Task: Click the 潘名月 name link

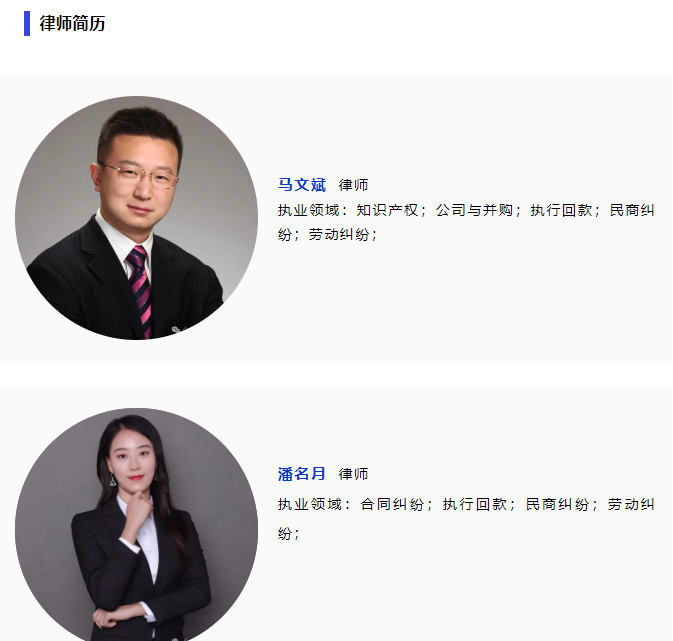Action: (x=302, y=474)
